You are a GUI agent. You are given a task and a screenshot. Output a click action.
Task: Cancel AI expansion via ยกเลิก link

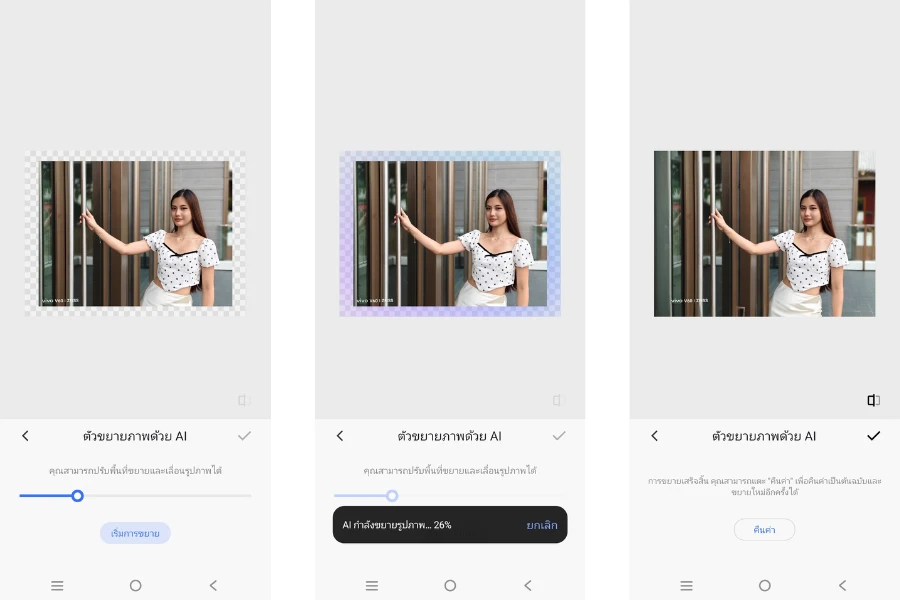click(x=541, y=525)
